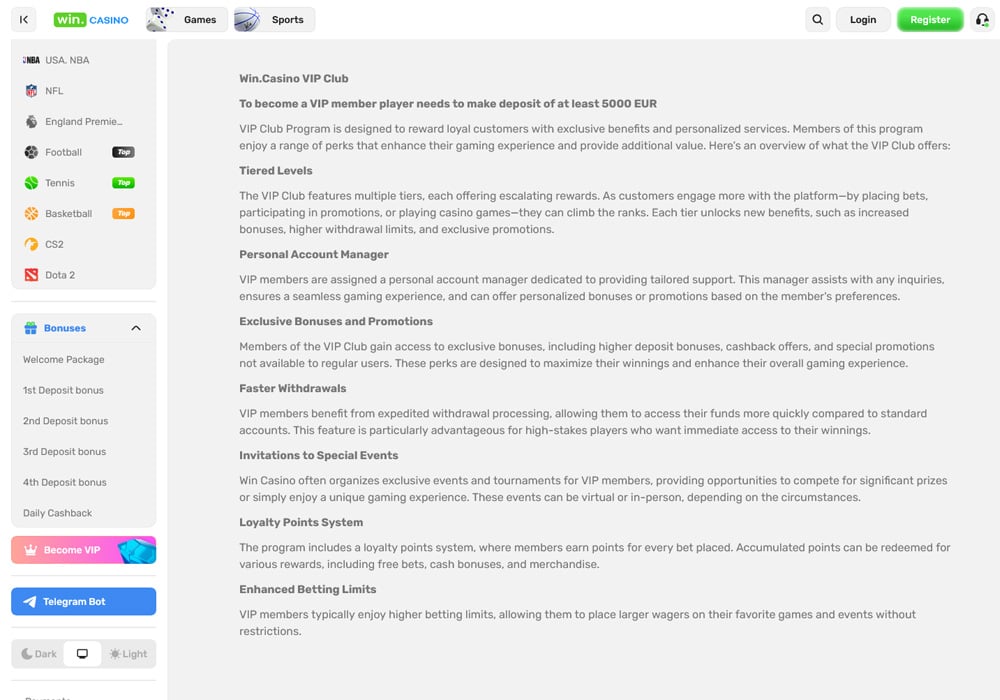Click the England Premier League icon
Viewport: 1000px width, 700px height.
[31, 122]
